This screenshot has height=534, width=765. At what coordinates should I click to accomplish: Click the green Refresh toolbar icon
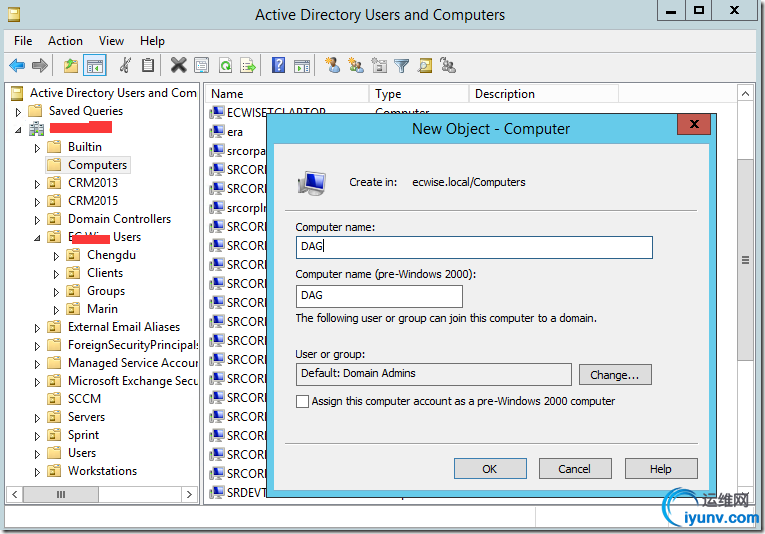coord(225,65)
